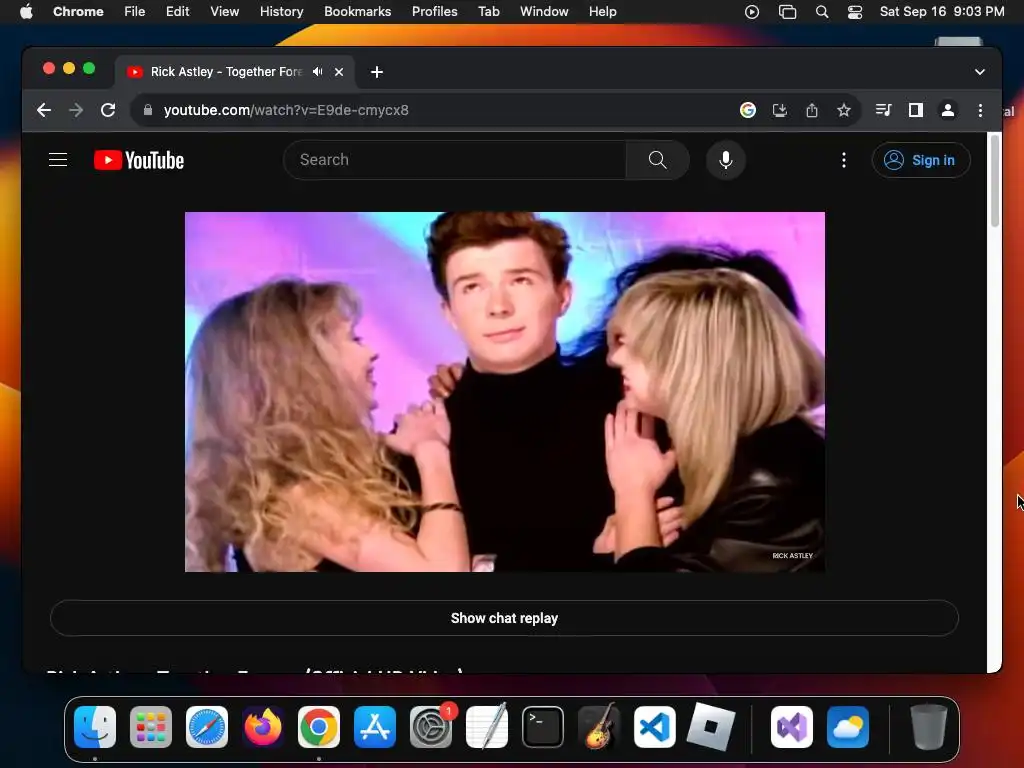Image resolution: width=1024 pixels, height=768 pixels.
Task: Click Chrome icon in the Dock
Action: pos(319,727)
